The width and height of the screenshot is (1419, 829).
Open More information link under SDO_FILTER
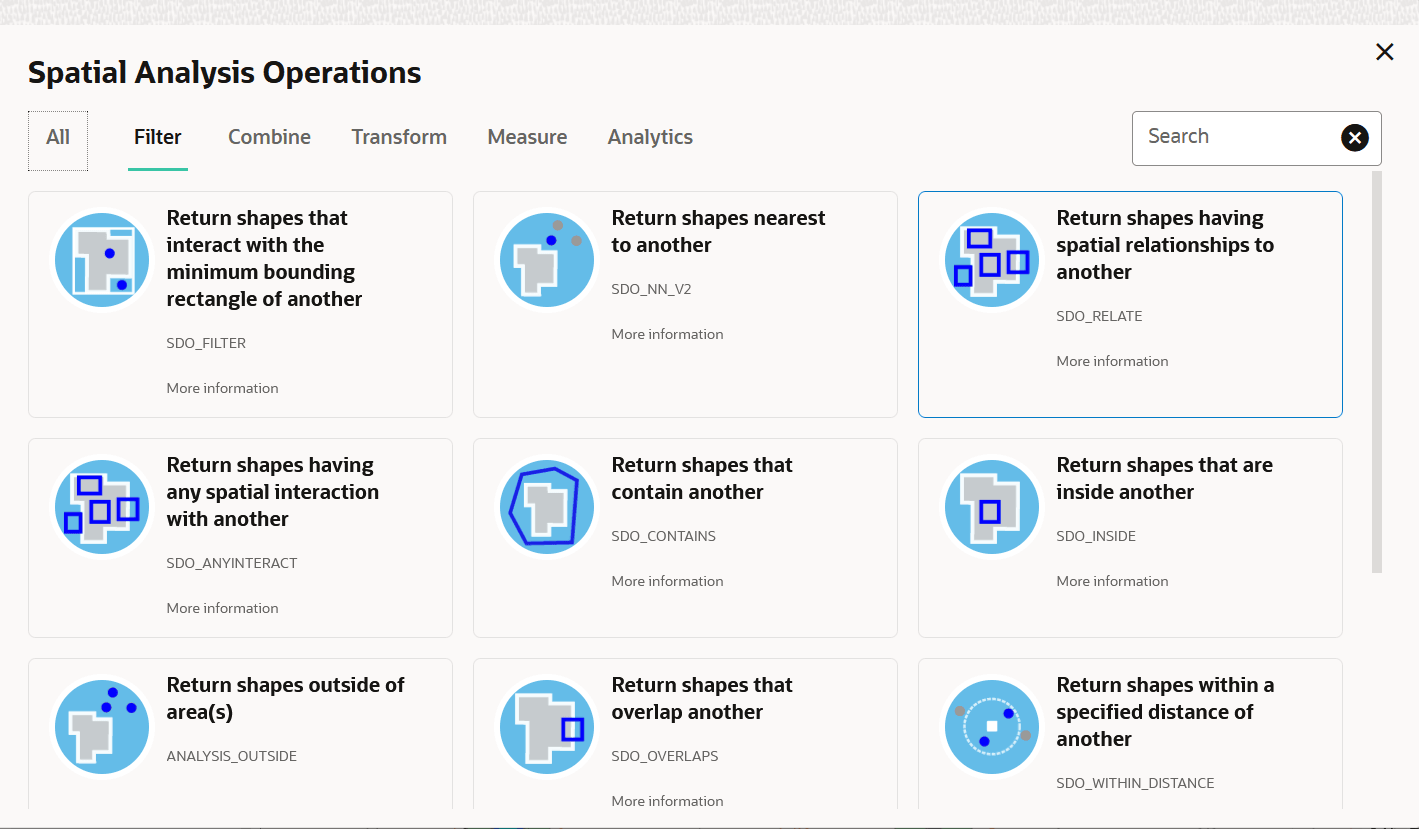(x=222, y=388)
